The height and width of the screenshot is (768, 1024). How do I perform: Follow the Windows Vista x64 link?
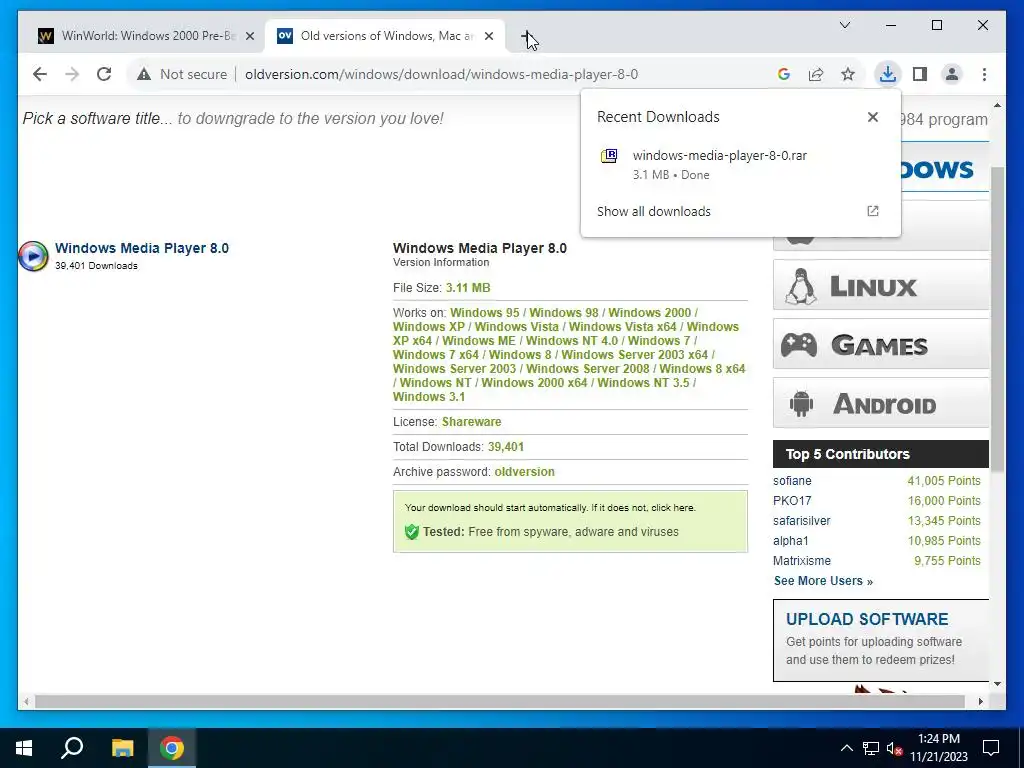tap(622, 327)
